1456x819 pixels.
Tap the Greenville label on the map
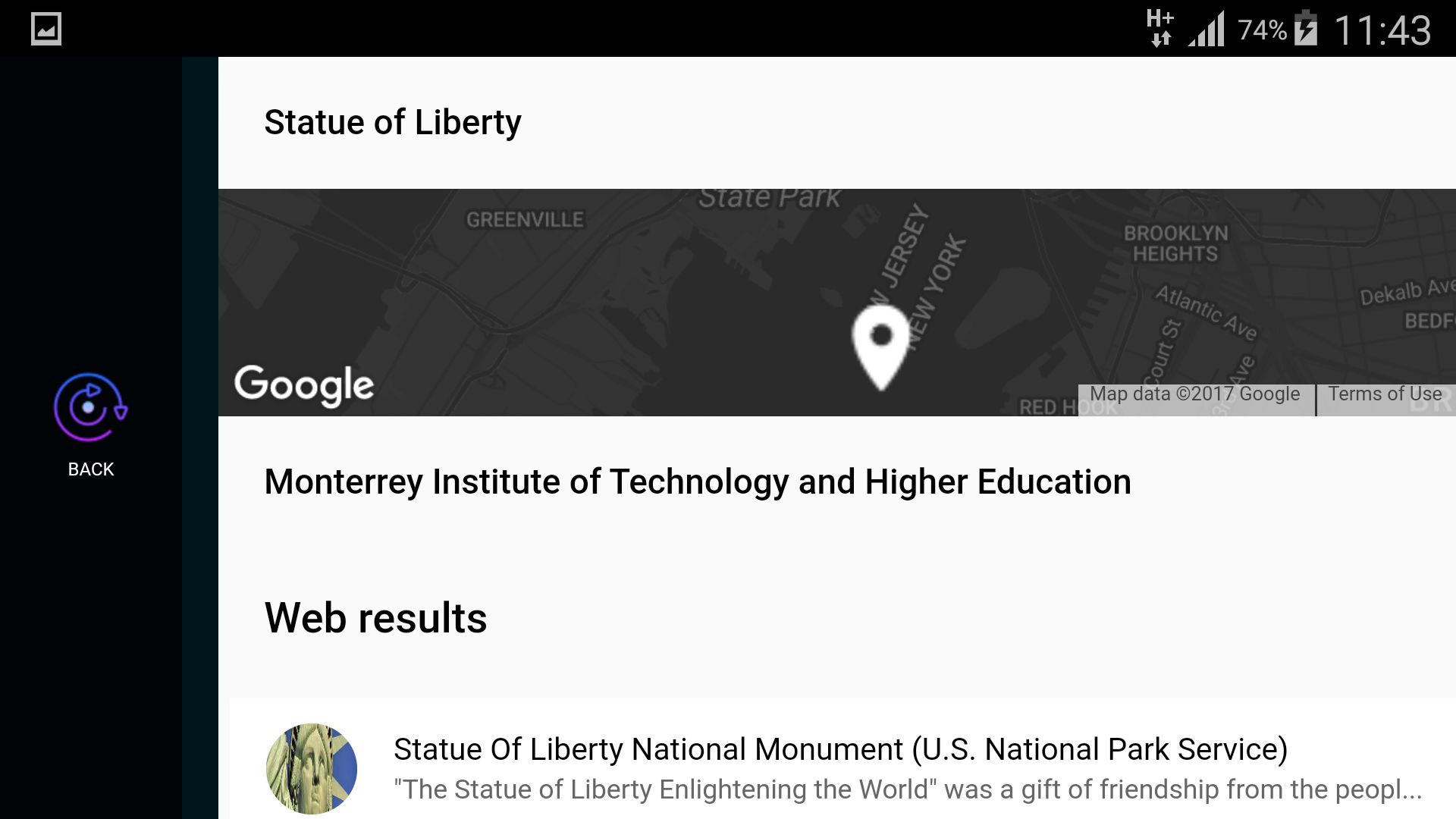(525, 220)
